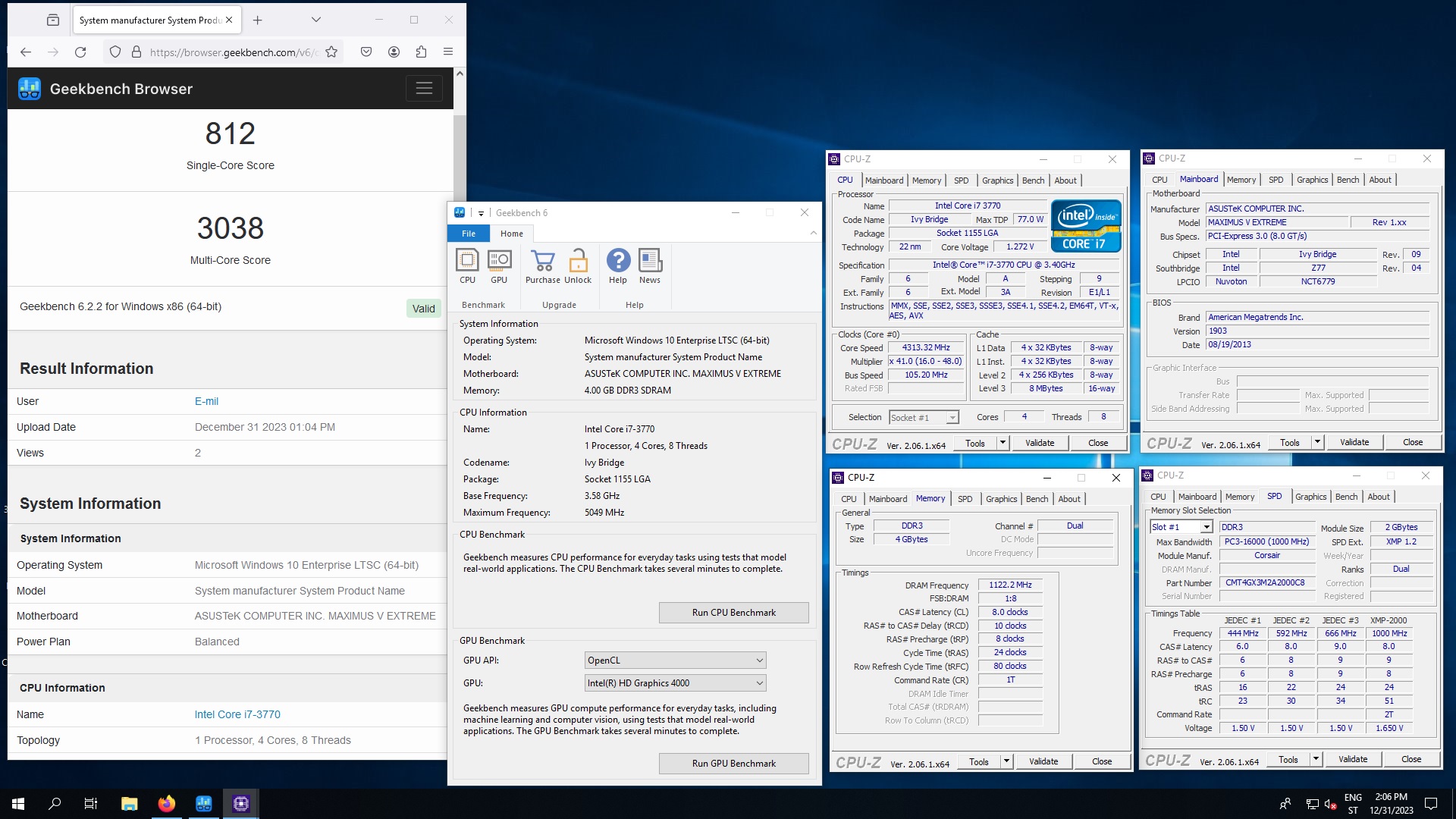Open the GPU Intel HD Graphics 4000 dropdown
Image resolution: width=1456 pixels, height=819 pixels.
pos(676,683)
